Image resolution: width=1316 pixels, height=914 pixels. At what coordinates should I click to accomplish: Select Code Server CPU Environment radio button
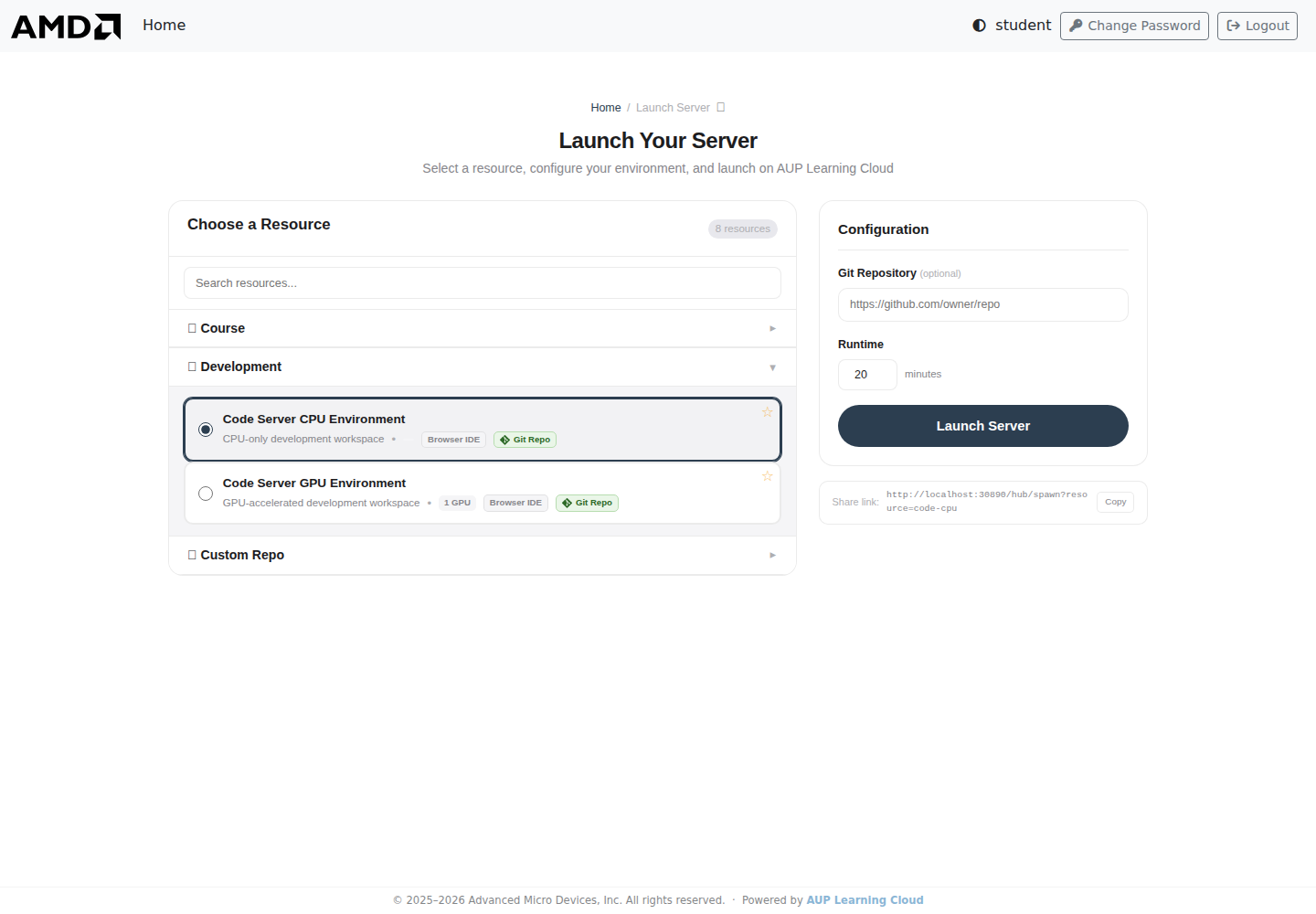206,430
